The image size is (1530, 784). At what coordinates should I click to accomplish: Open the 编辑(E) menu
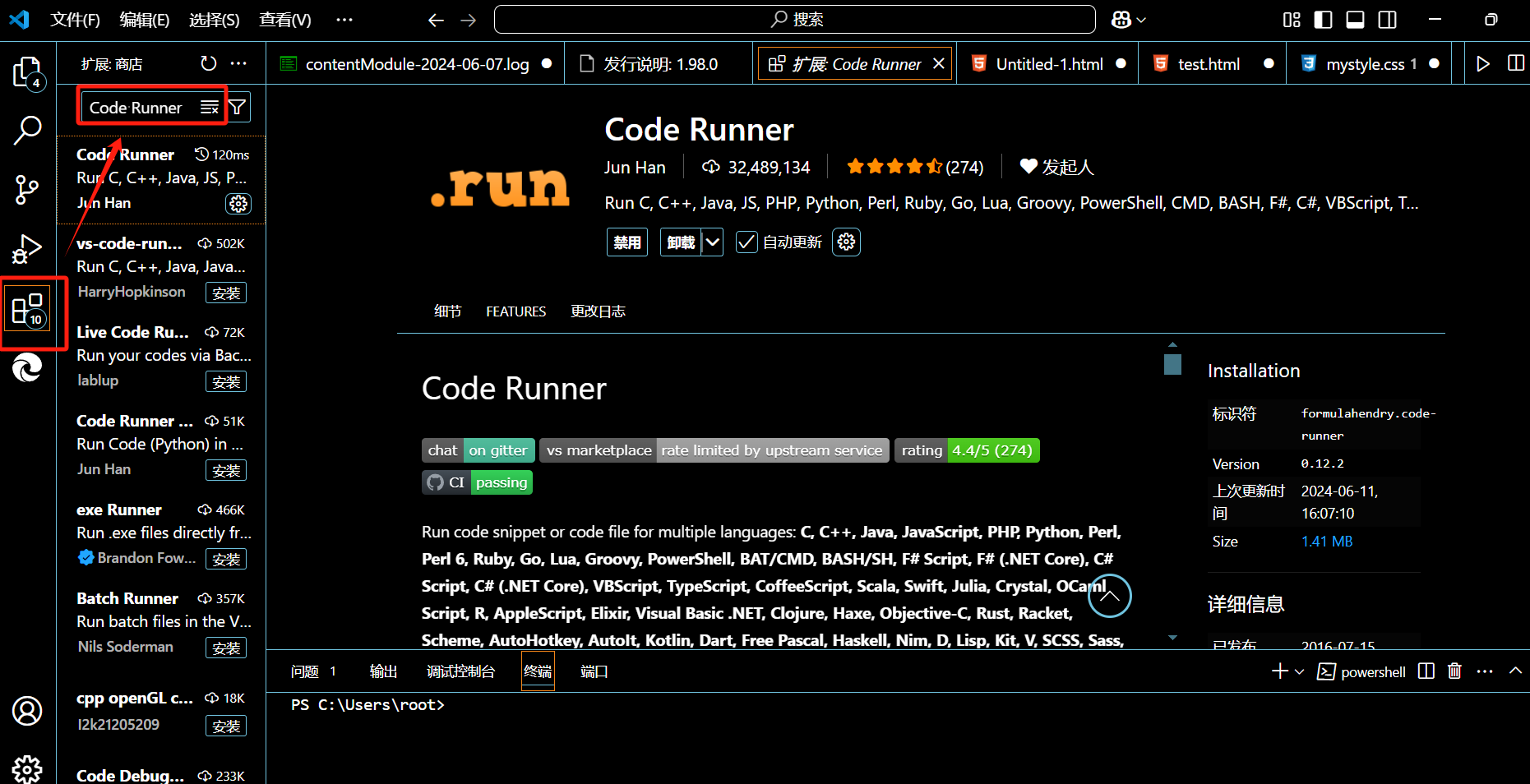(145, 20)
